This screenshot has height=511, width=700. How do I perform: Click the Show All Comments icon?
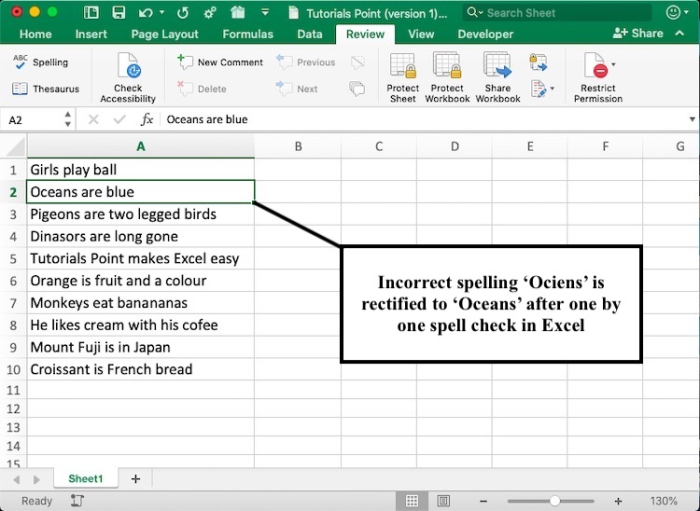[x=357, y=88]
